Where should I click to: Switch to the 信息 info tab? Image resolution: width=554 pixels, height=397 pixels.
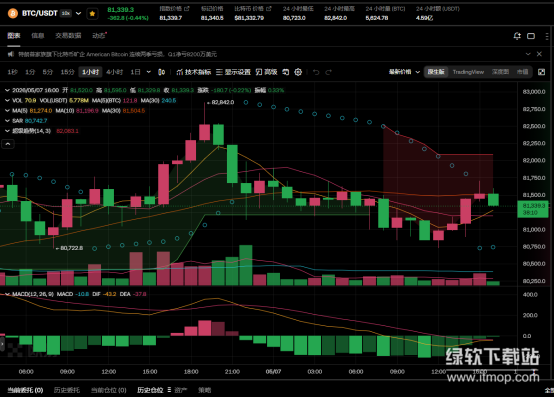point(37,35)
